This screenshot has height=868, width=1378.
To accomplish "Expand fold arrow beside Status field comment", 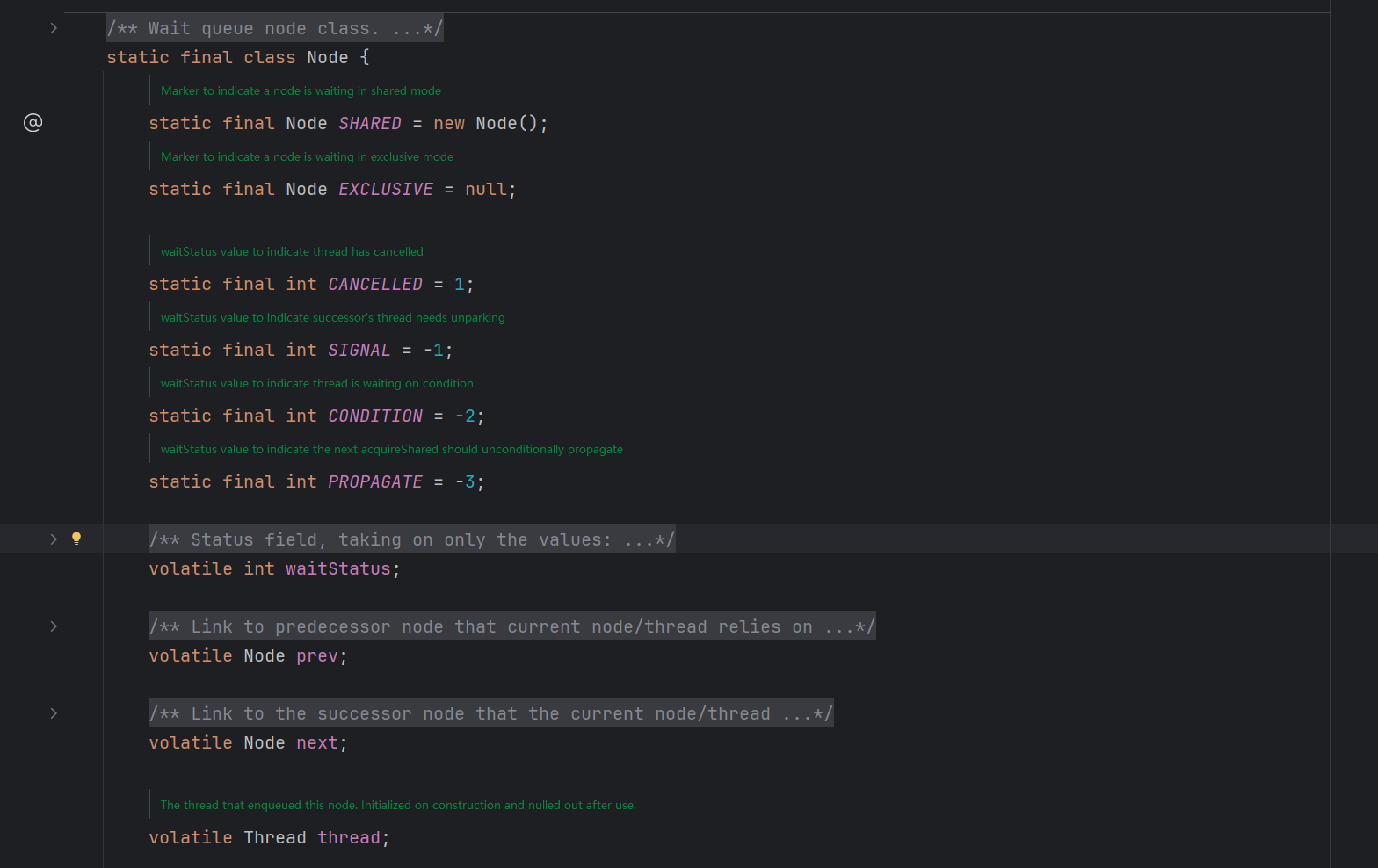I will coord(54,539).
